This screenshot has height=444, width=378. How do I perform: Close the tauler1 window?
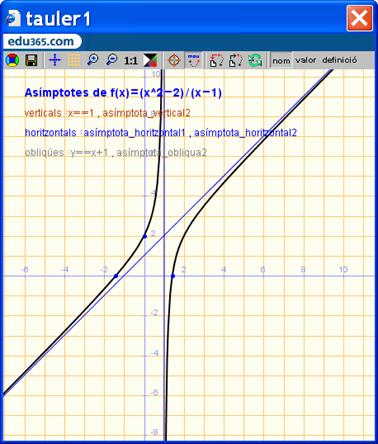tap(360, 18)
